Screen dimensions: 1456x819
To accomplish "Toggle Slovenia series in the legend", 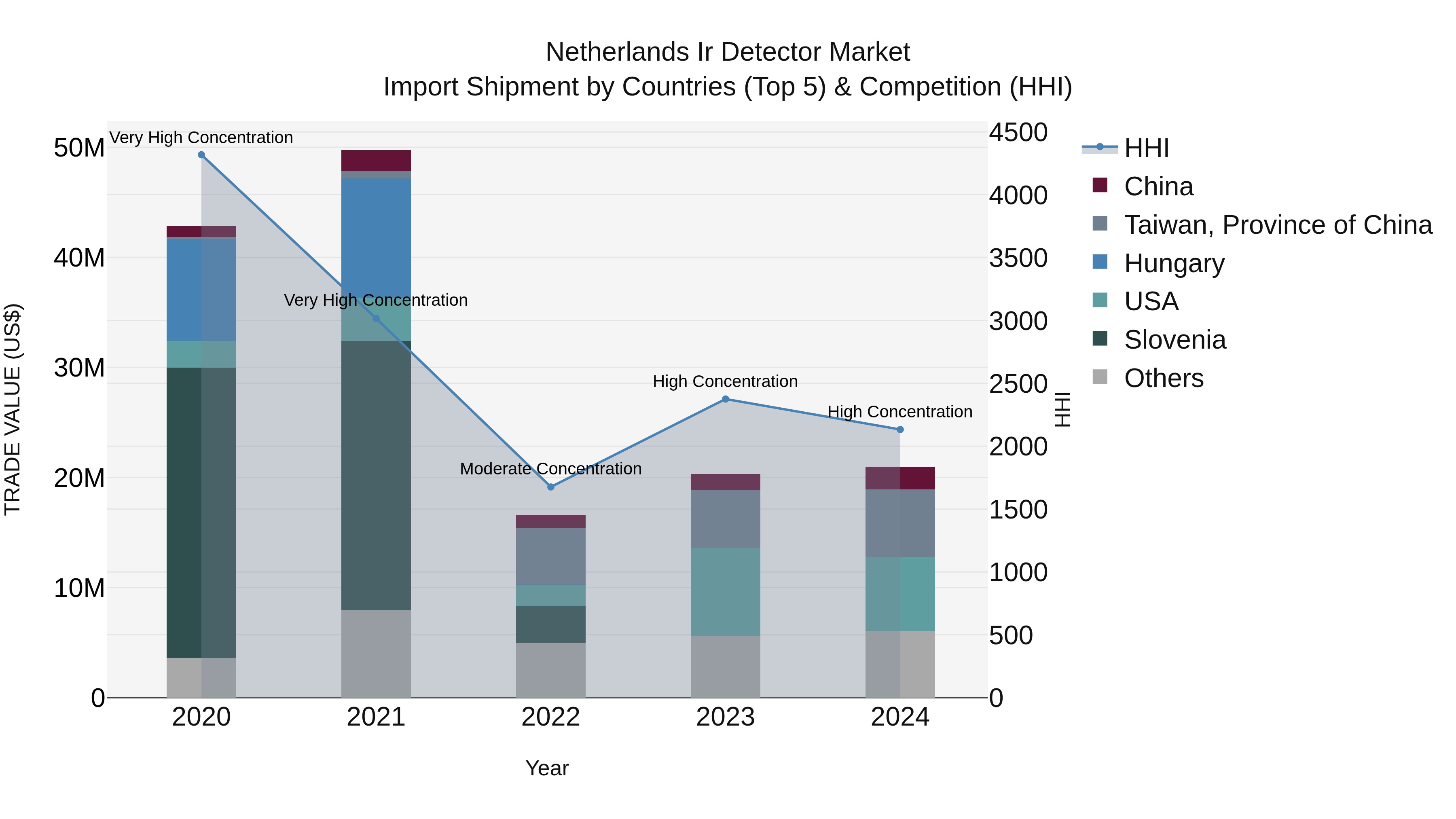I will (1160, 340).
